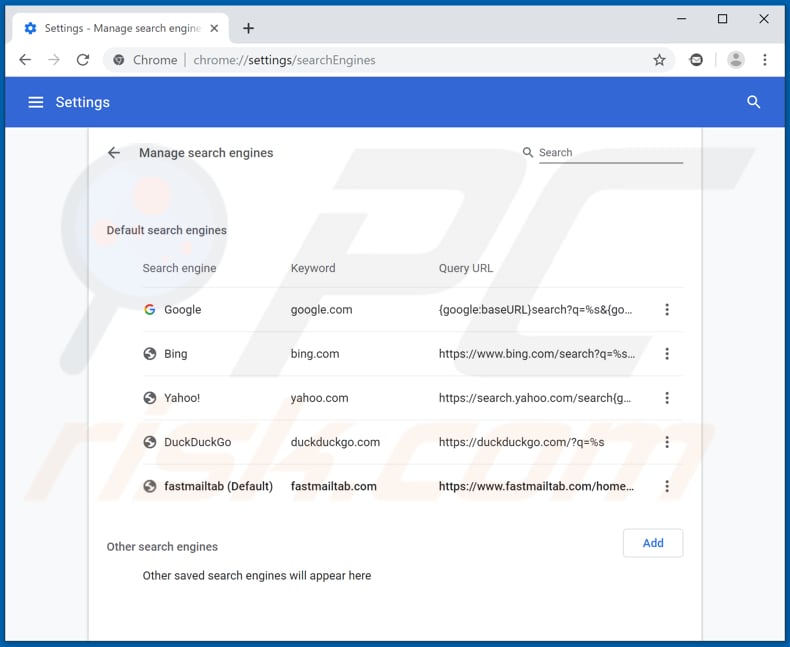Navigate back in browser history
Image resolution: width=790 pixels, height=647 pixels.
tap(25, 60)
